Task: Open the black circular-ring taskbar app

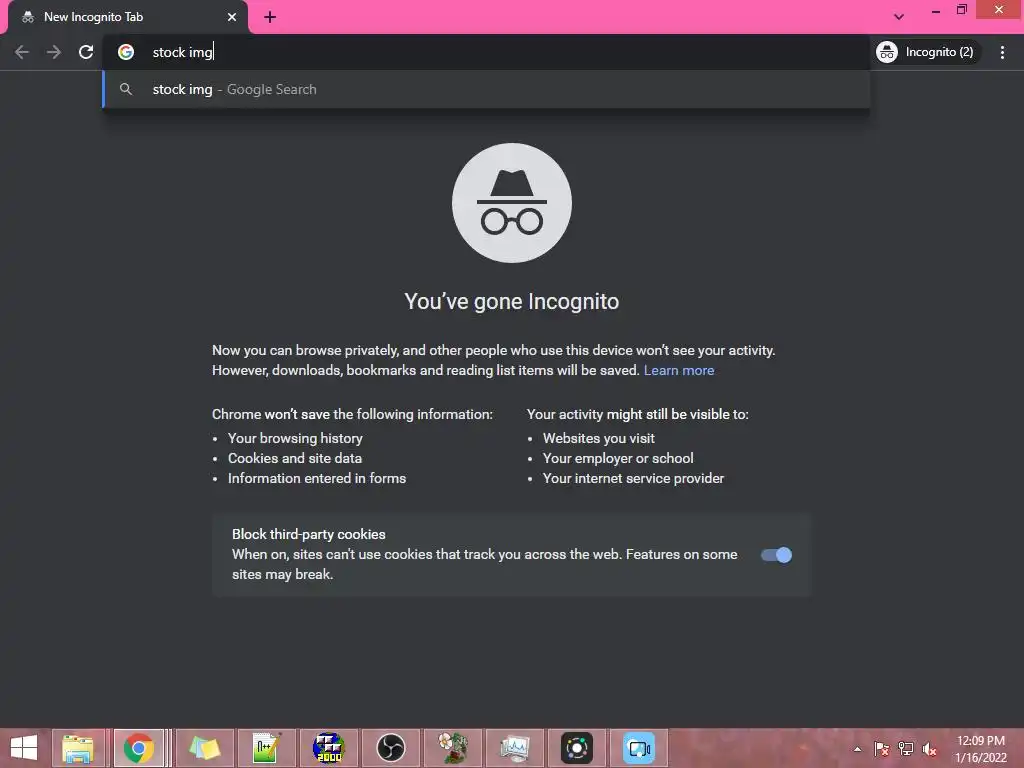Action: [x=577, y=748]
